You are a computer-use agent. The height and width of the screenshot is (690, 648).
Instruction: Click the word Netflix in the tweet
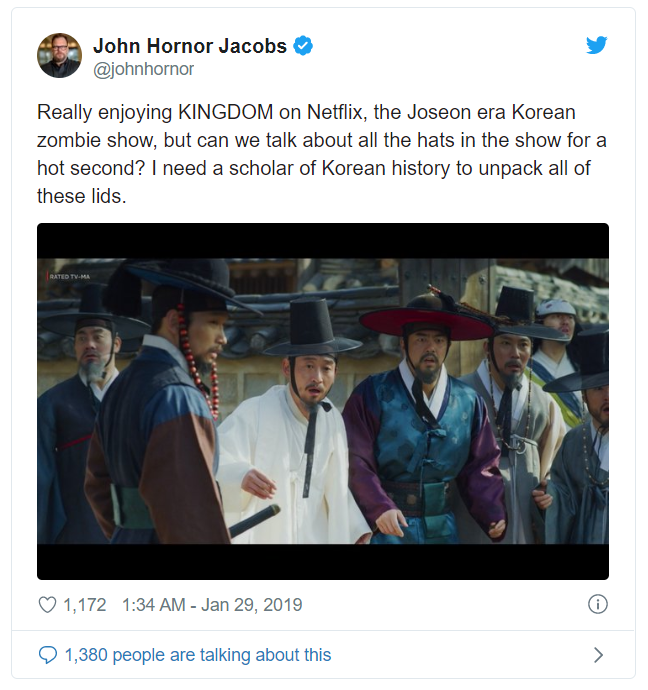[336, 112]
